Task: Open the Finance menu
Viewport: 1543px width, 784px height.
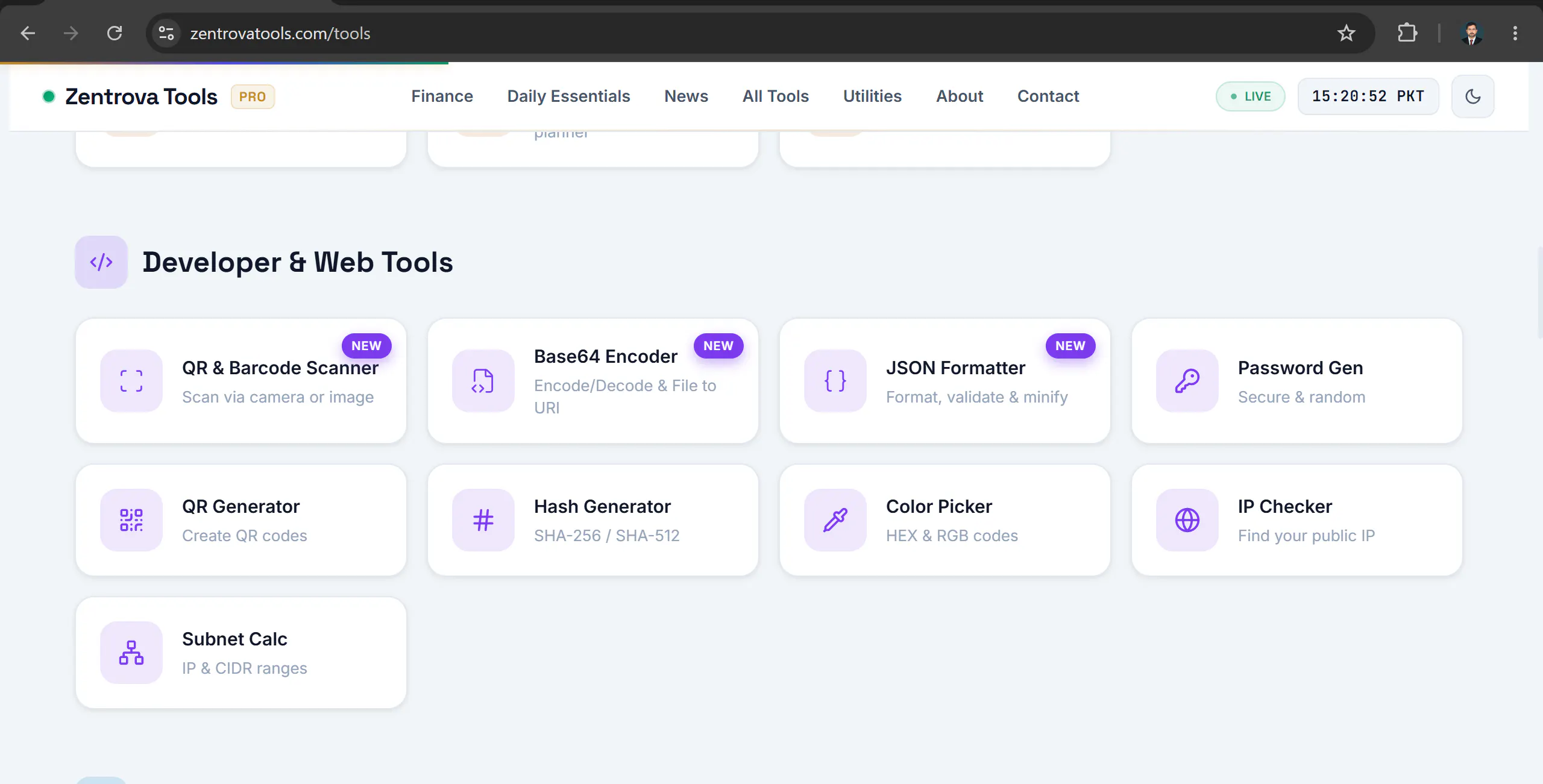Action: pos(442,96)
